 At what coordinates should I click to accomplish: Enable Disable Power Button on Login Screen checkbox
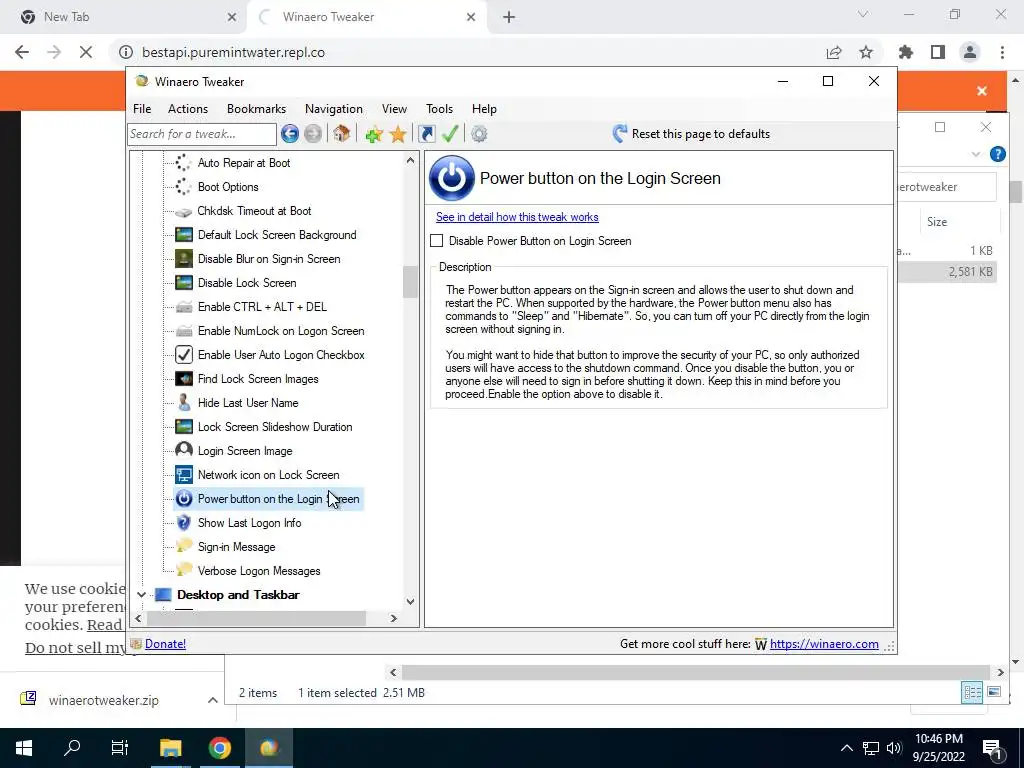[437, 241]
